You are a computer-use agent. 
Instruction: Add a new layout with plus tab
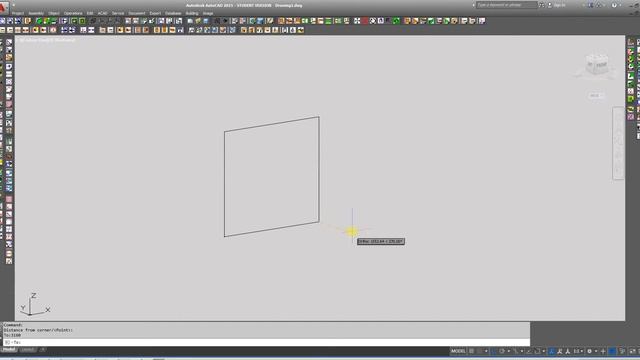(x=42, y=350)
